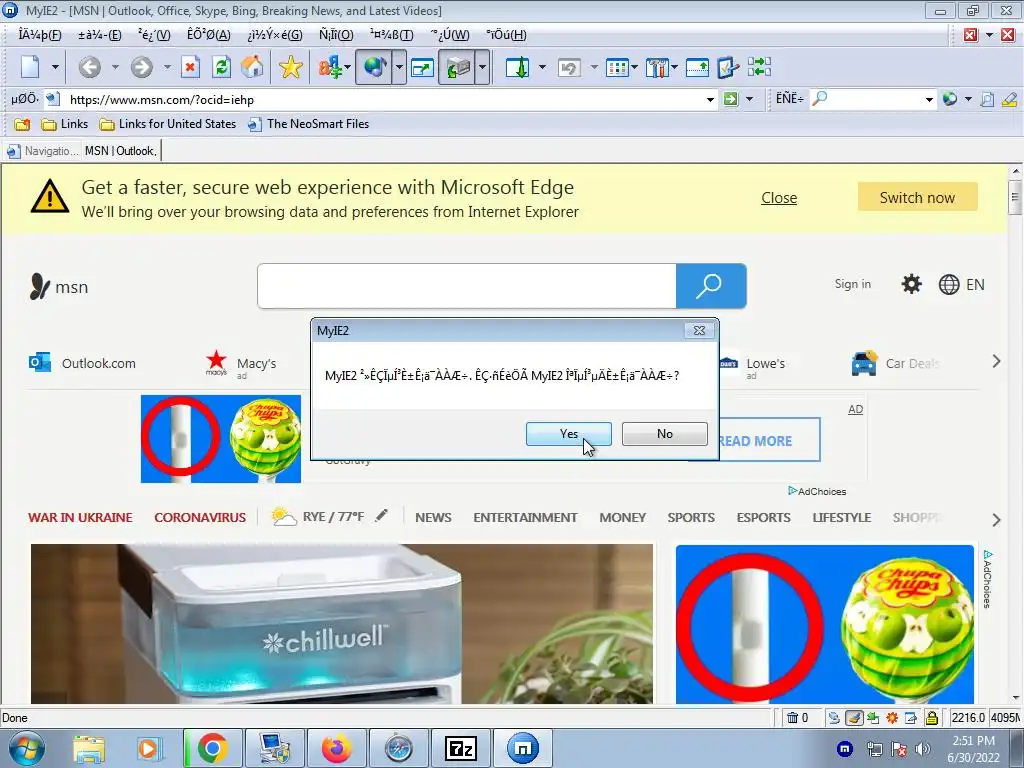Viewport: 1024px width, 768px height.
Task: Click the status bar green arrow window icon
Action: tap(872, 718)
